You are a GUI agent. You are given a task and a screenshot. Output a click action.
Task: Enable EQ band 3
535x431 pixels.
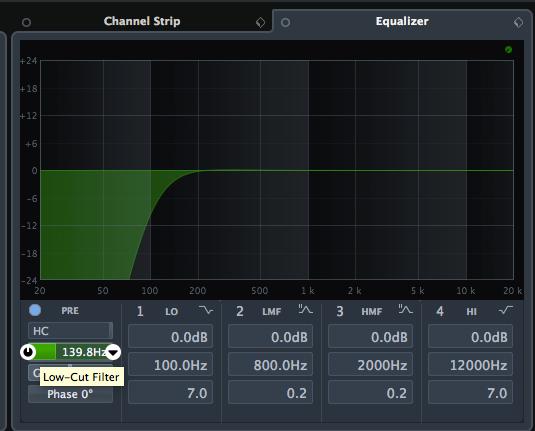point(340,311)
